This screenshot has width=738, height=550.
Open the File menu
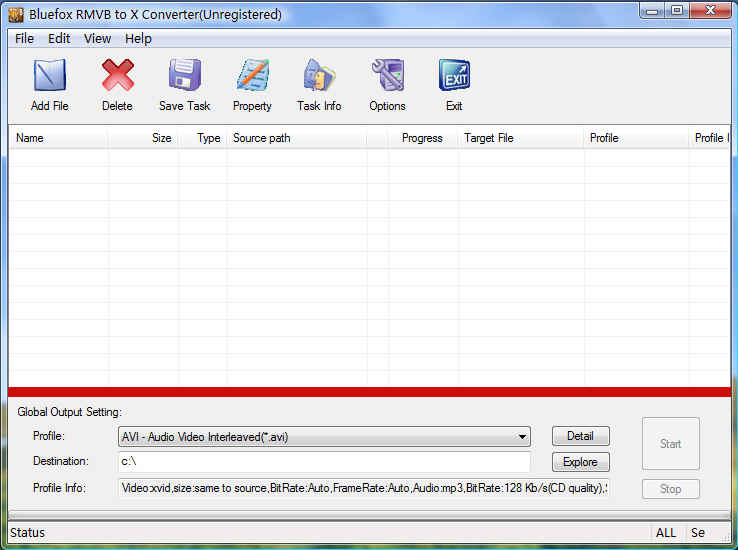tap(24, 39)
